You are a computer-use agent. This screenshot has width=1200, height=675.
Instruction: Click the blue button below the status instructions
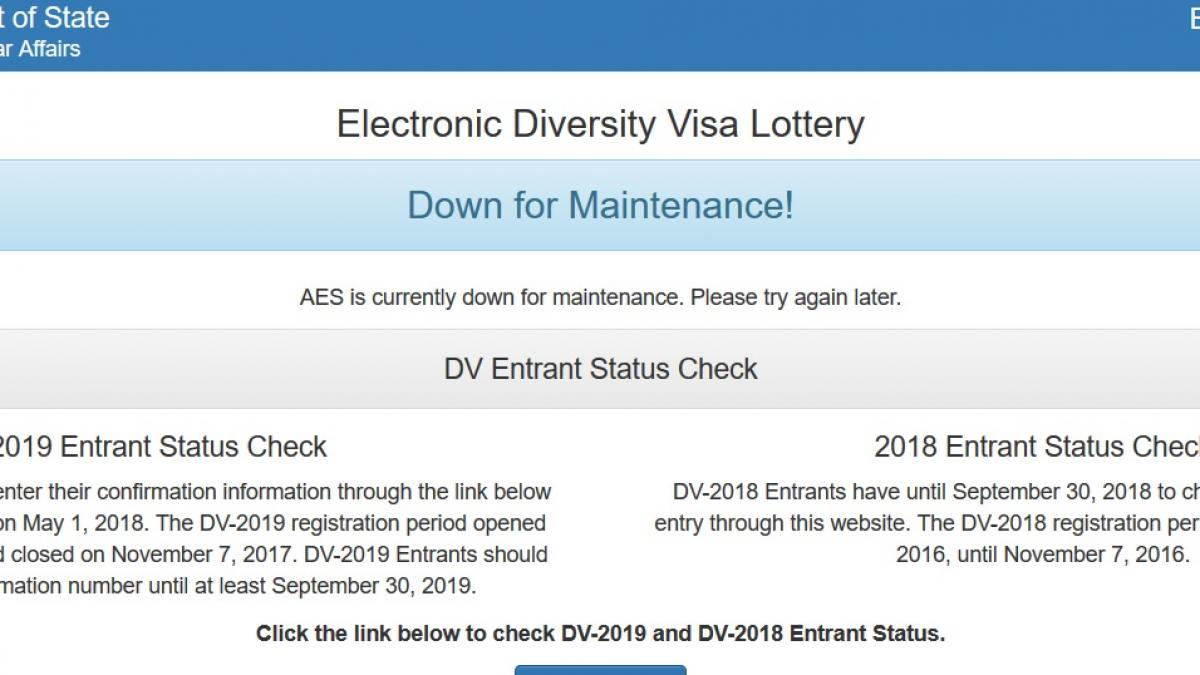point(600,670)
